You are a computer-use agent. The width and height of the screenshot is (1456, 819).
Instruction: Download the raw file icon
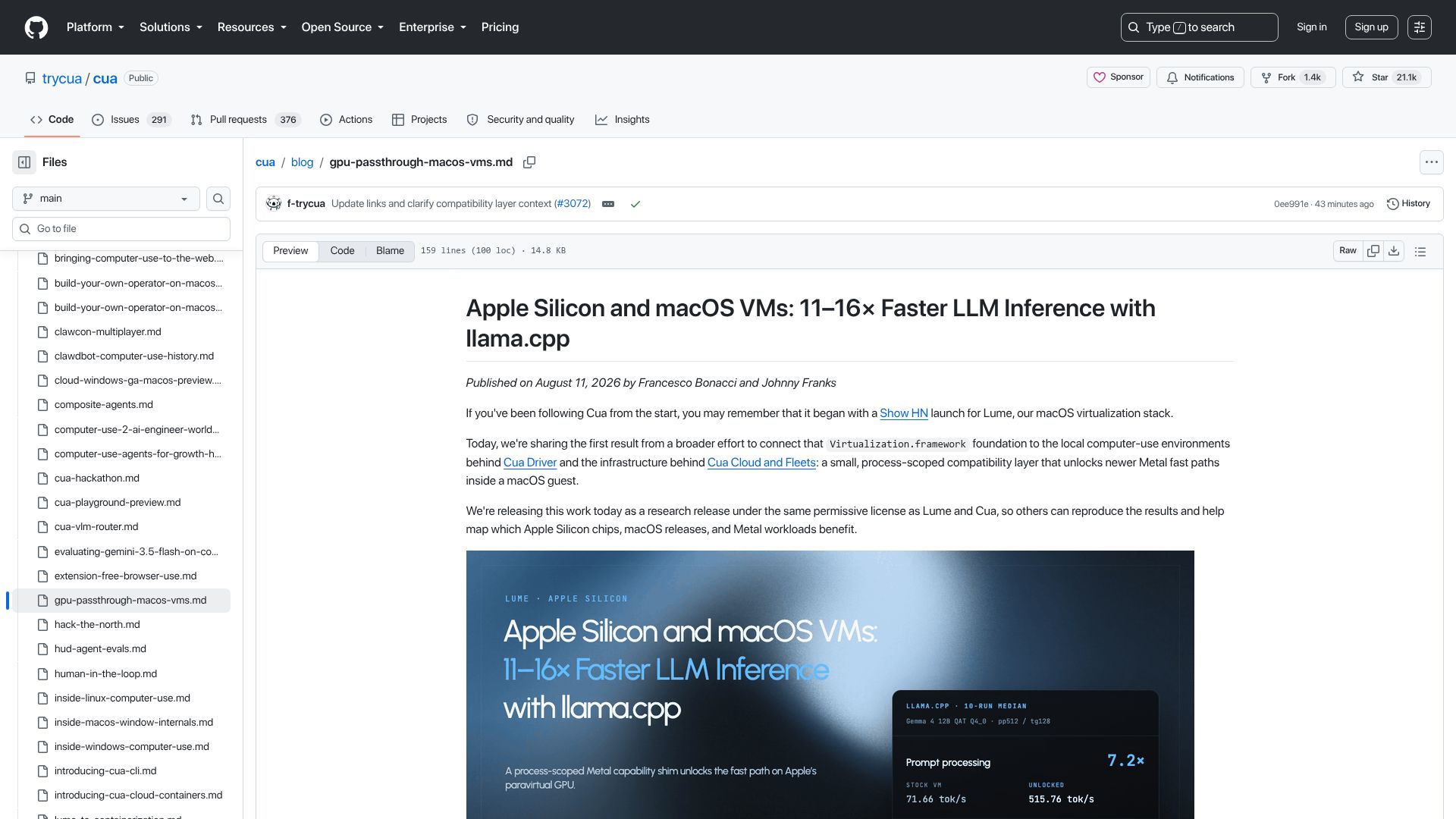tap(1394, 251)
